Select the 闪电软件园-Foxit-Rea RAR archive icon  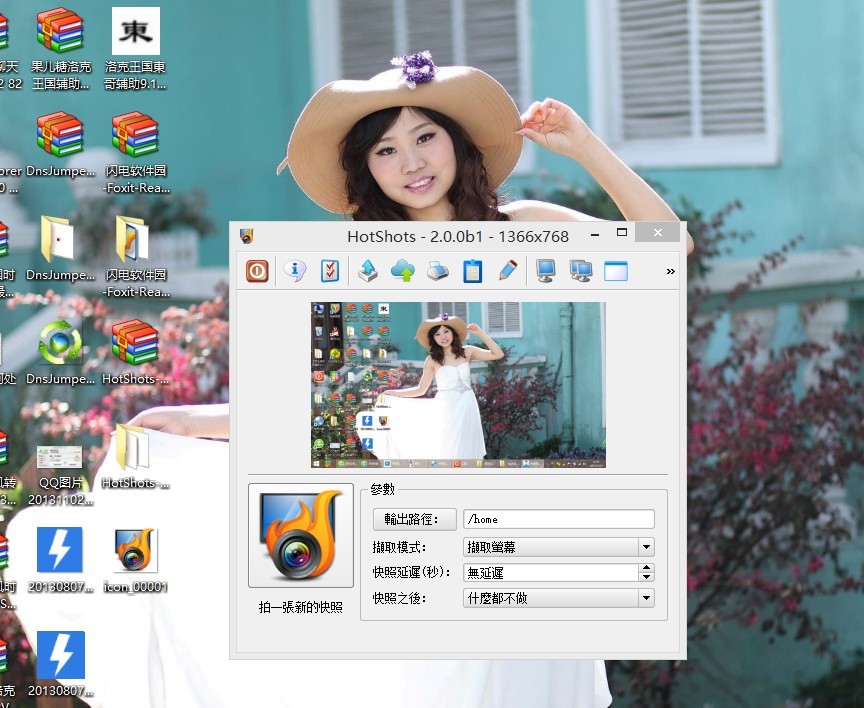click(136, 153)
